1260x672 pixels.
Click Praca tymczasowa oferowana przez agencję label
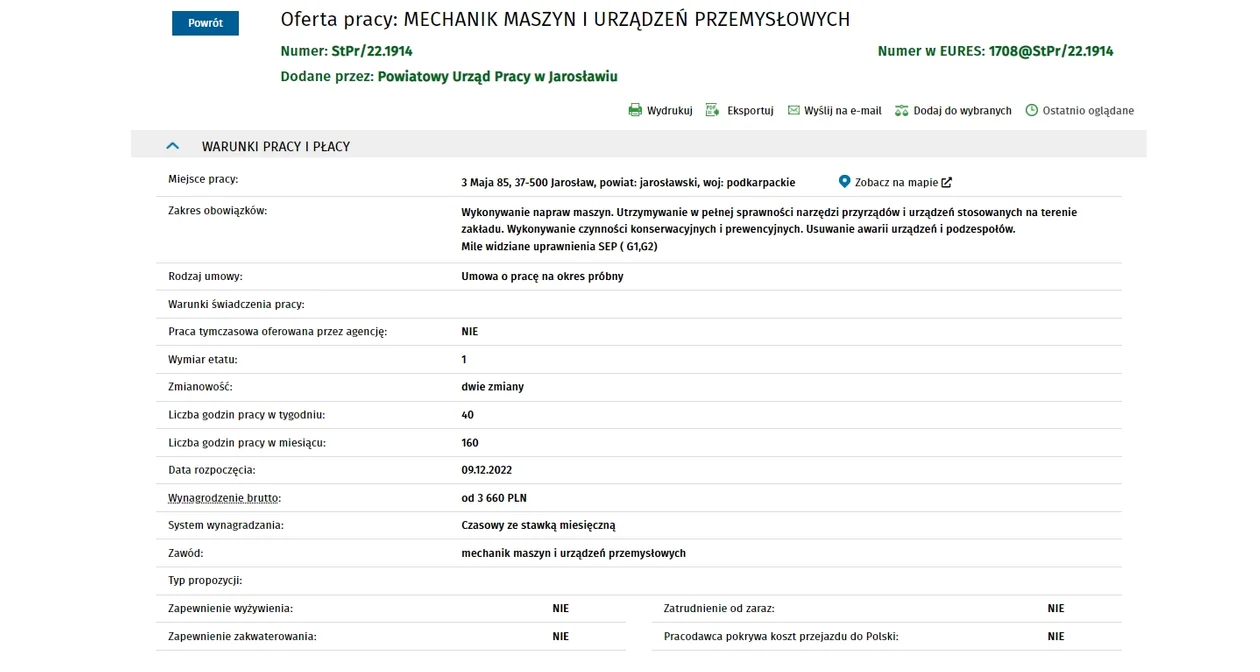(x=277, y=332)
